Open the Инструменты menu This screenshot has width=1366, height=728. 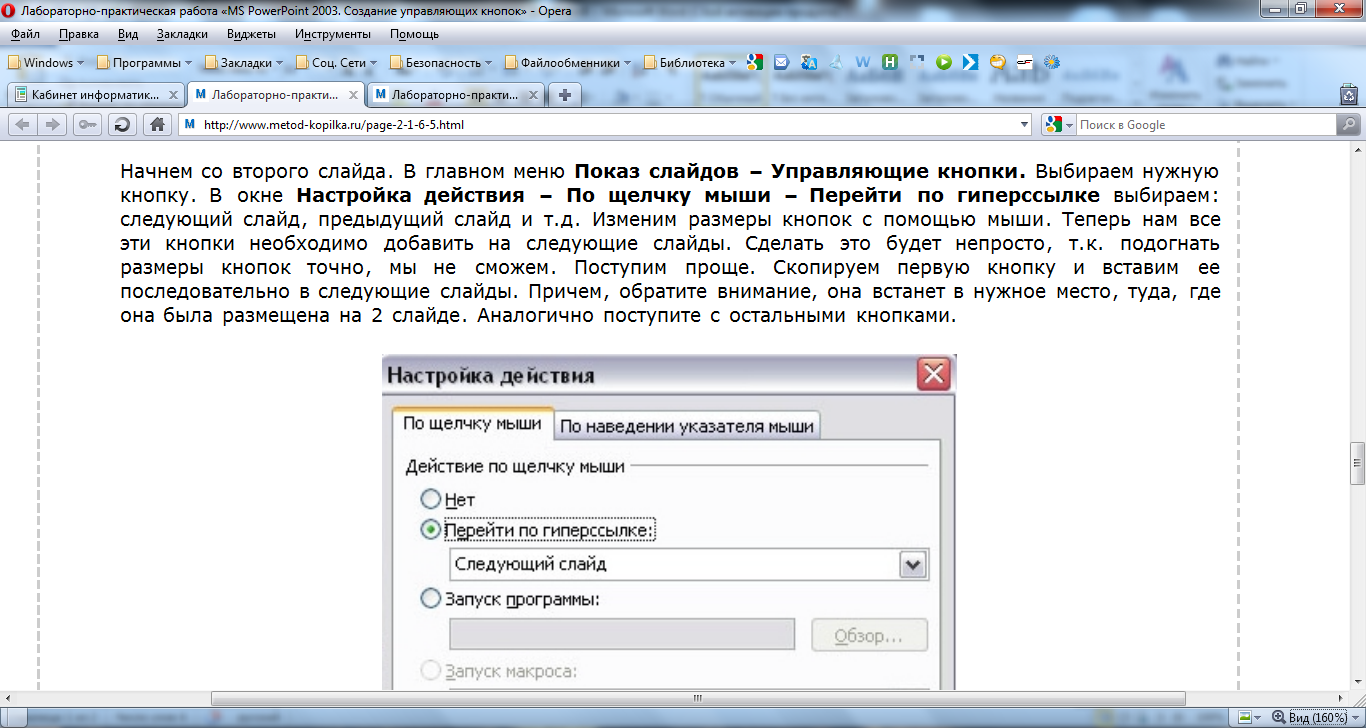(x=333, y=33)
